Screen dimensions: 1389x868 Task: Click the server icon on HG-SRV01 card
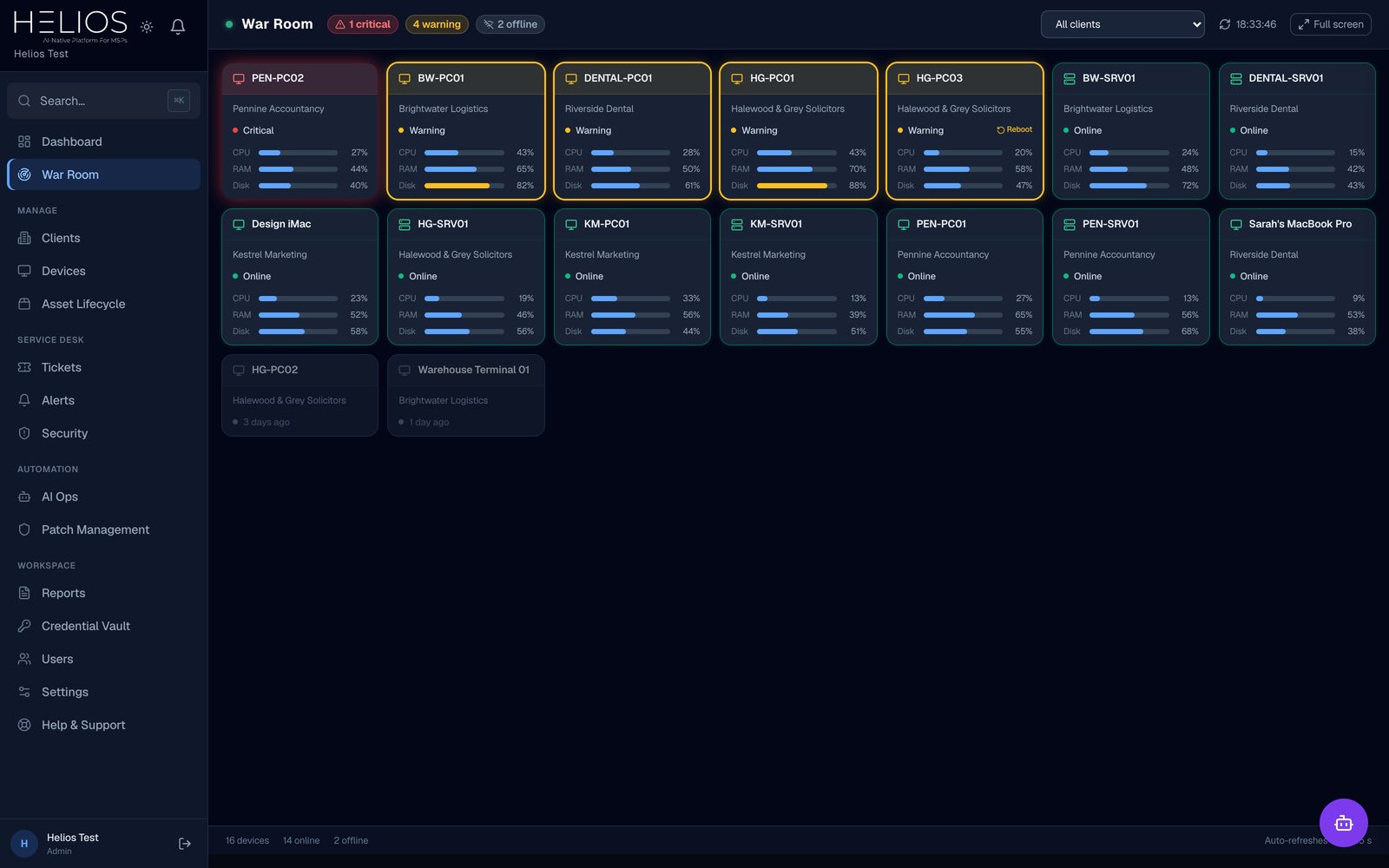[x=405, y=224]
